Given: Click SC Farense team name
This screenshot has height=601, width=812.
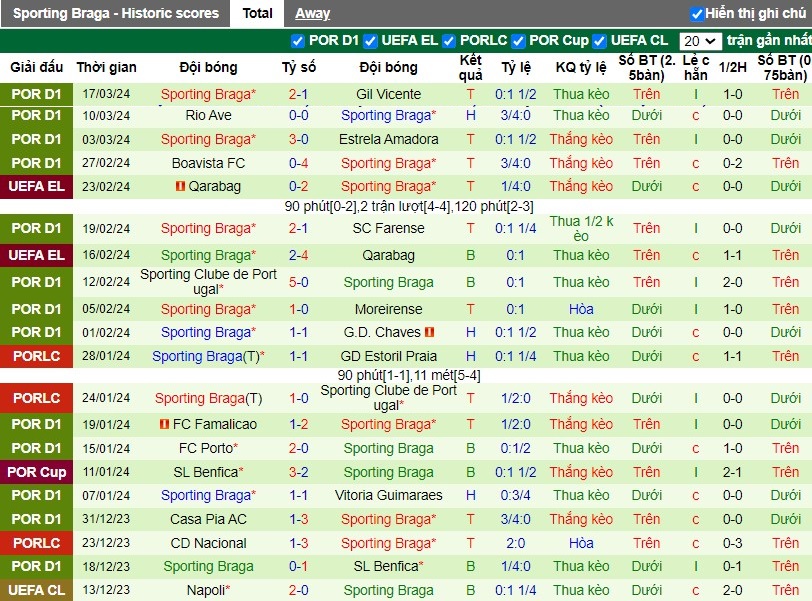Looking at the screenshot, I should click(x=388, y=228).
